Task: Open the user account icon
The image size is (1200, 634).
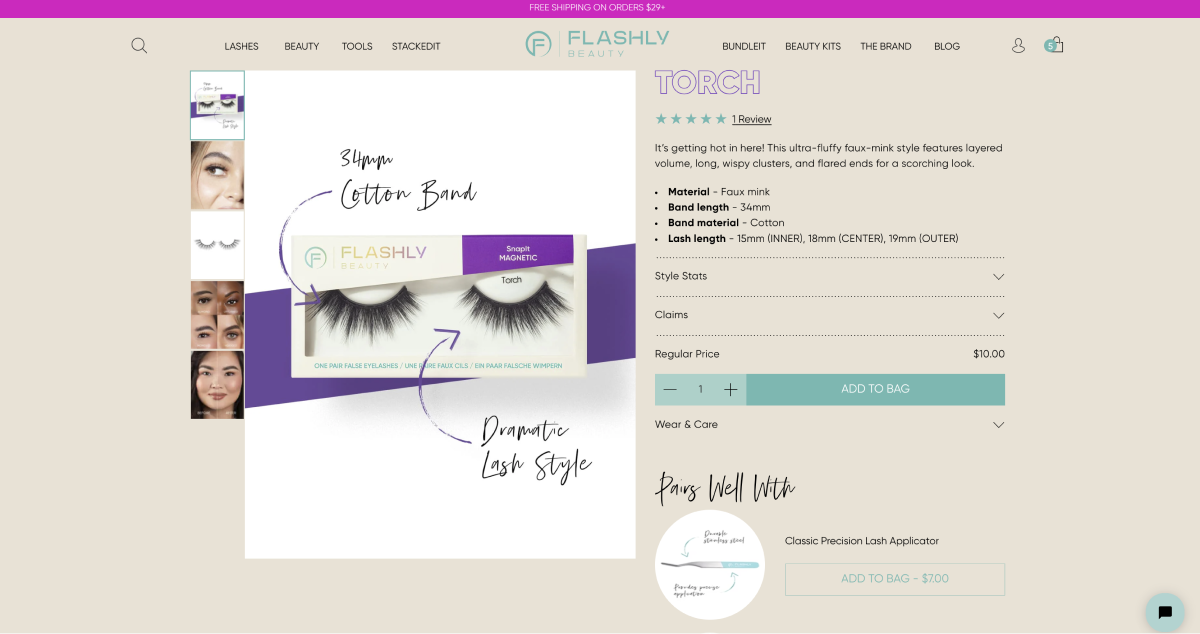Action: point(1018,45)
